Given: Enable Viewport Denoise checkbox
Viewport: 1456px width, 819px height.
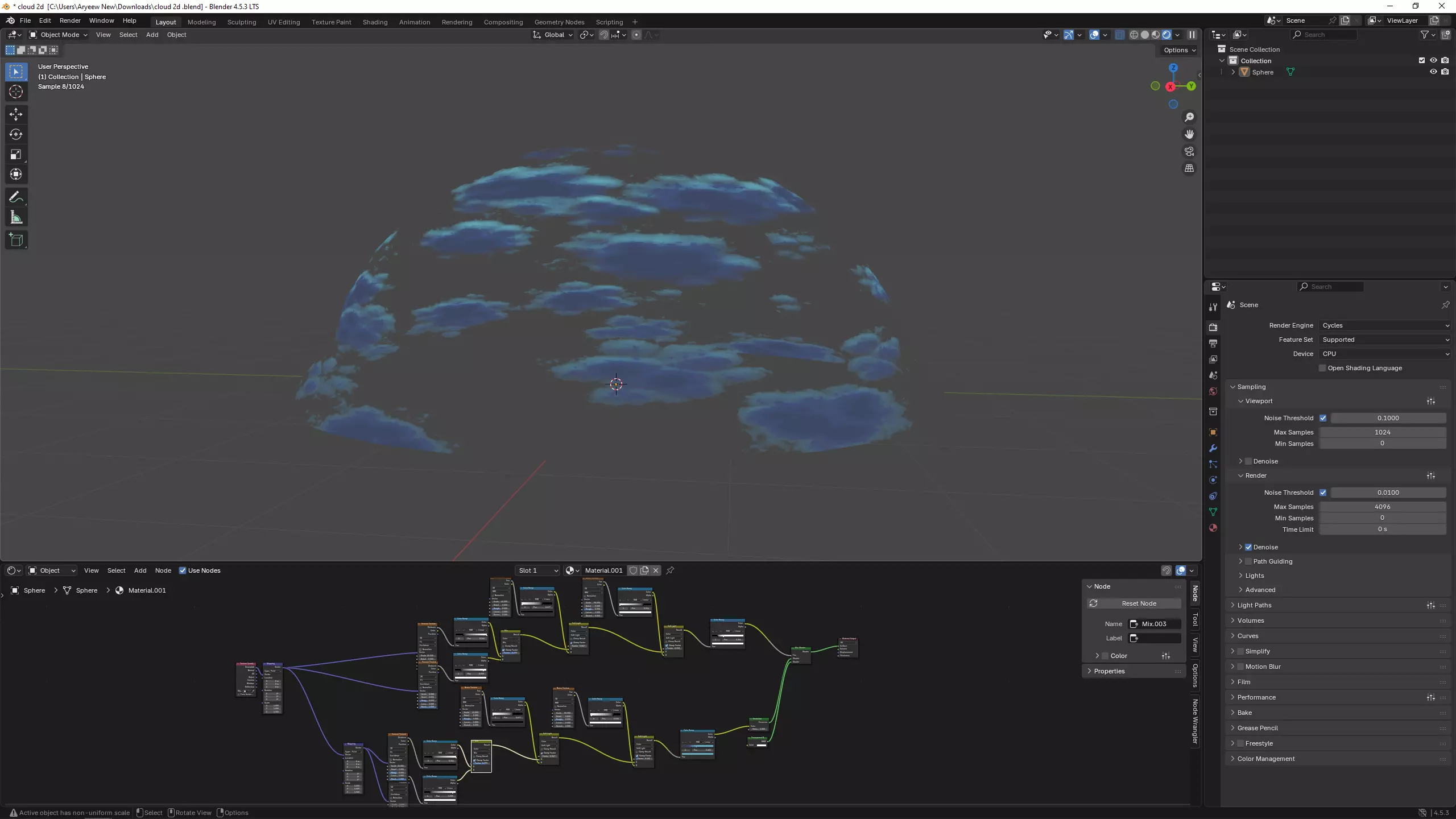Looking at the screenshot, I should pyautogui.click(x=1248, y=461).
